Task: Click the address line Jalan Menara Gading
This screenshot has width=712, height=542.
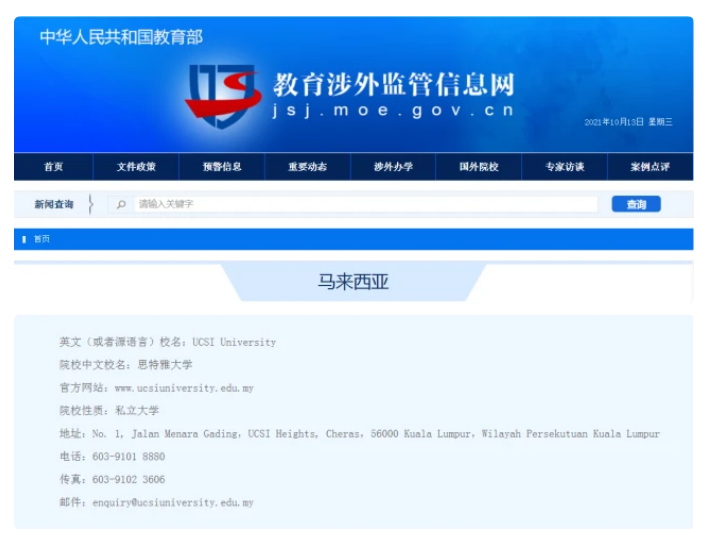Action: coord(376,434)
